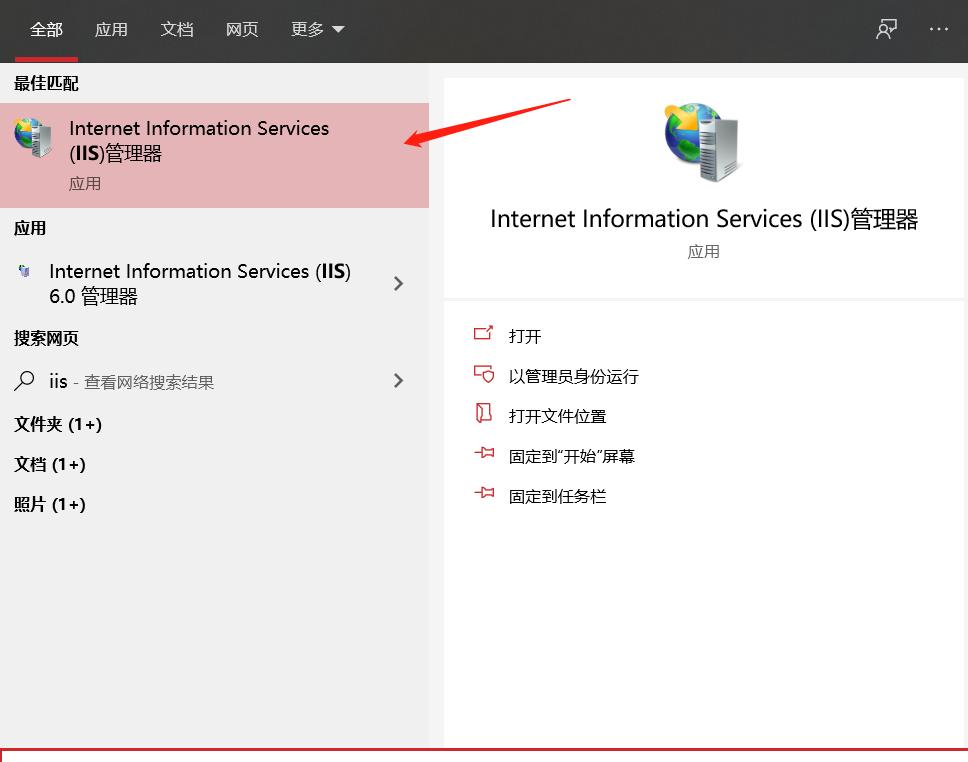Expand the 文件夹 (1+) section
The image size is (968, 762).
point(58,425)
